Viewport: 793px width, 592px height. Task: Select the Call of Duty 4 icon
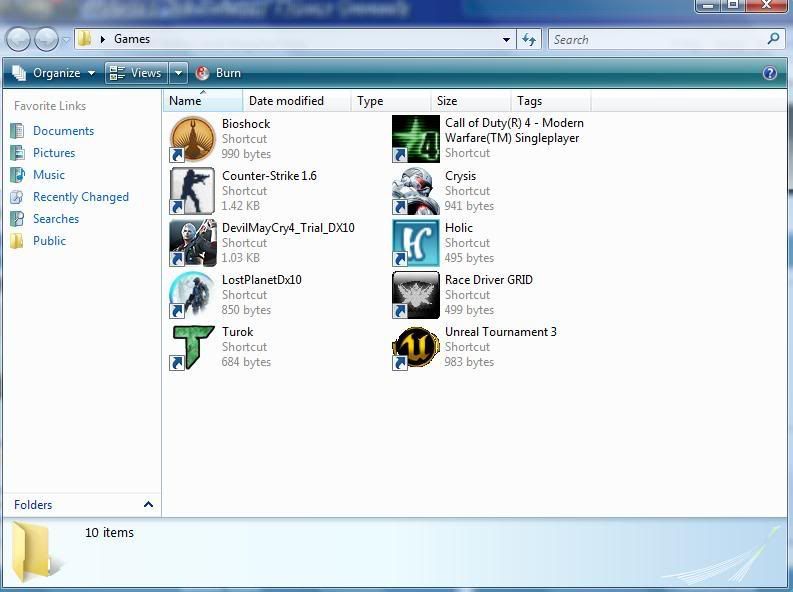[x=415, y=139]
